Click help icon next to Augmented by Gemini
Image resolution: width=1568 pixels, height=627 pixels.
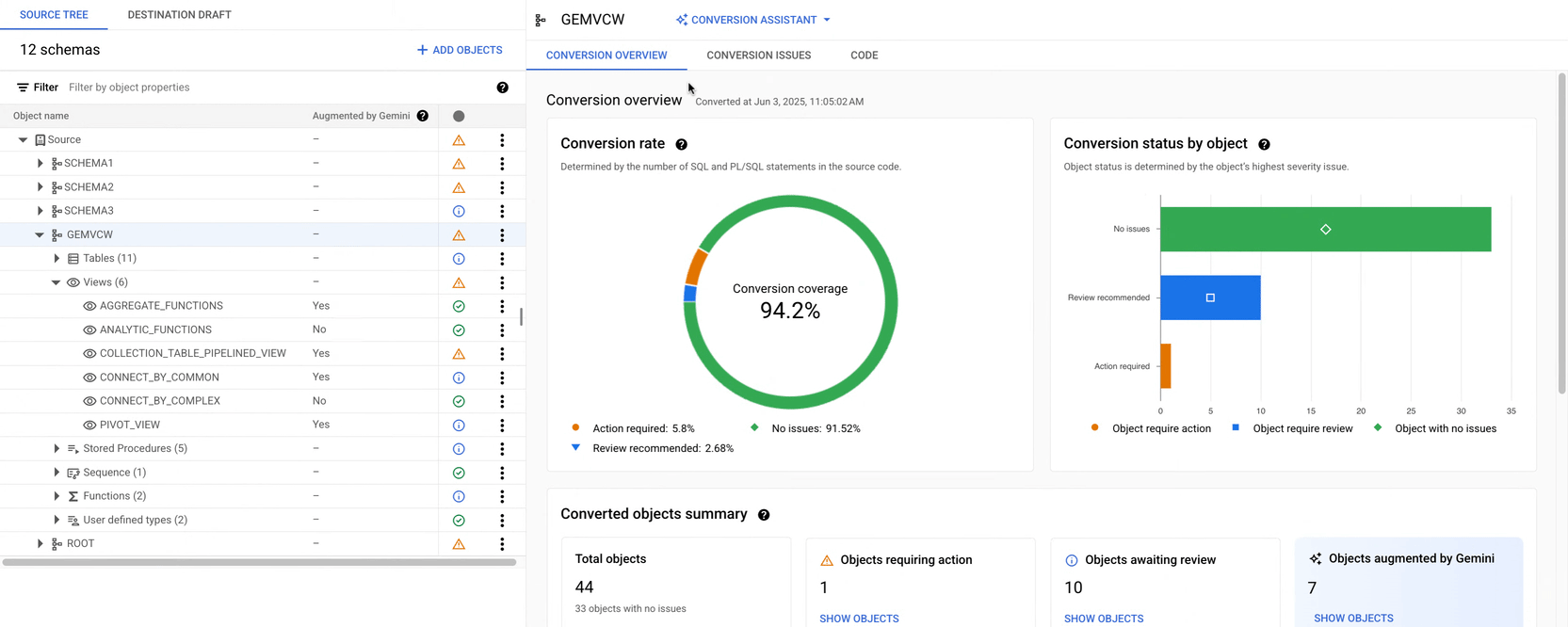(423, 116)
